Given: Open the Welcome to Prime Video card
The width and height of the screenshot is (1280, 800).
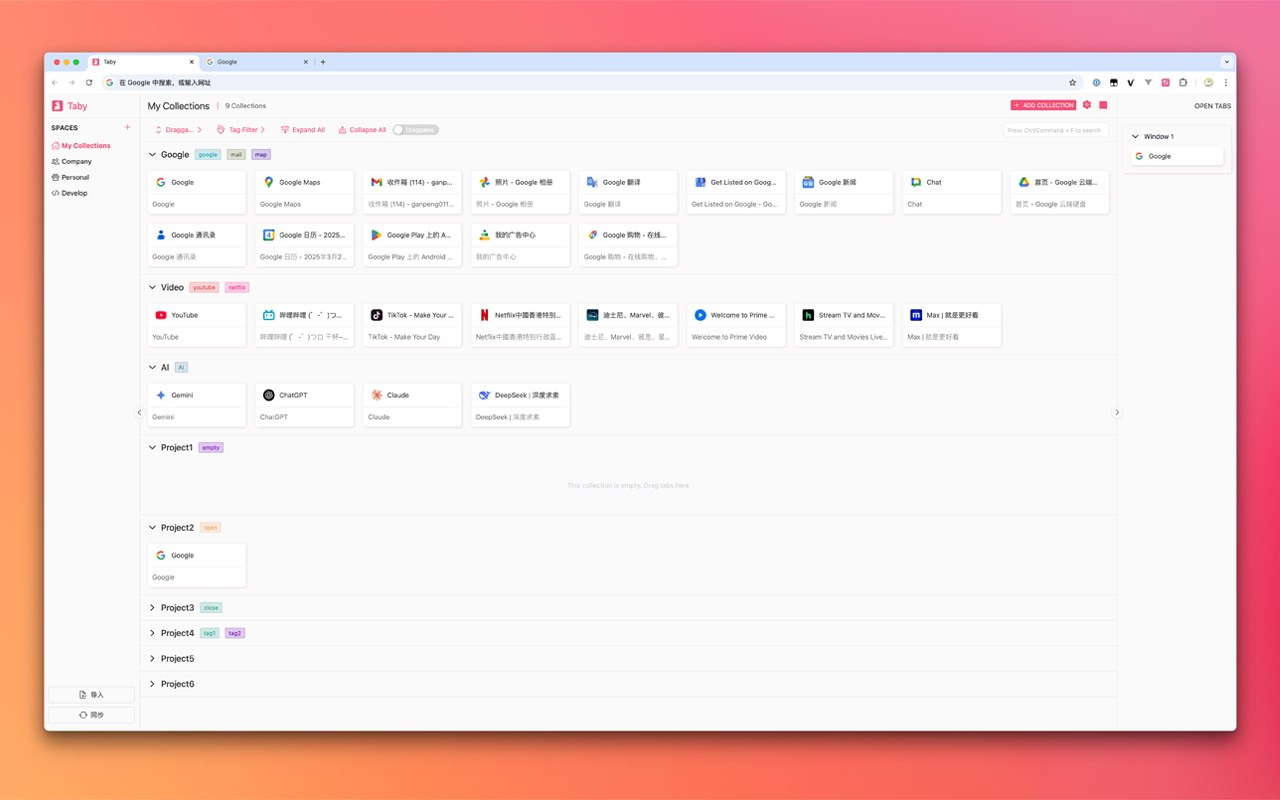Looking at the screenshot, I should (736, 325).
